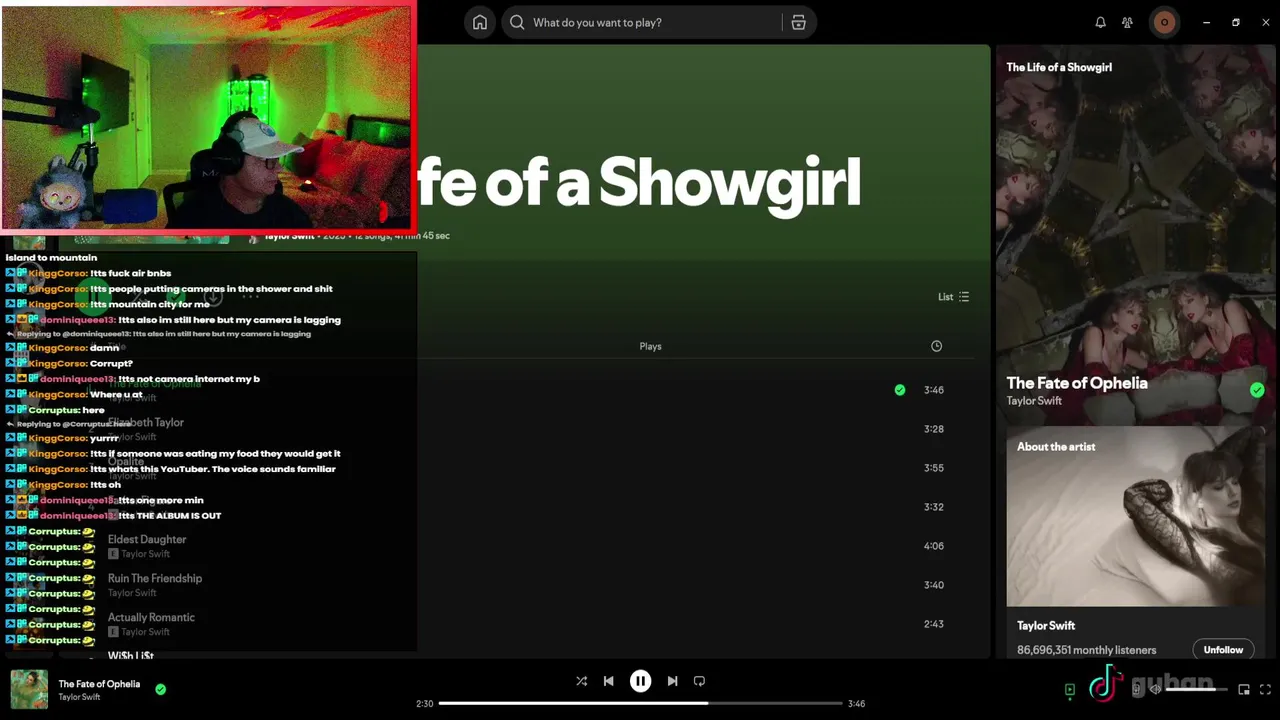Open the About the artist image
The height and width of the screenshot is (720, 1280).
1134,516
